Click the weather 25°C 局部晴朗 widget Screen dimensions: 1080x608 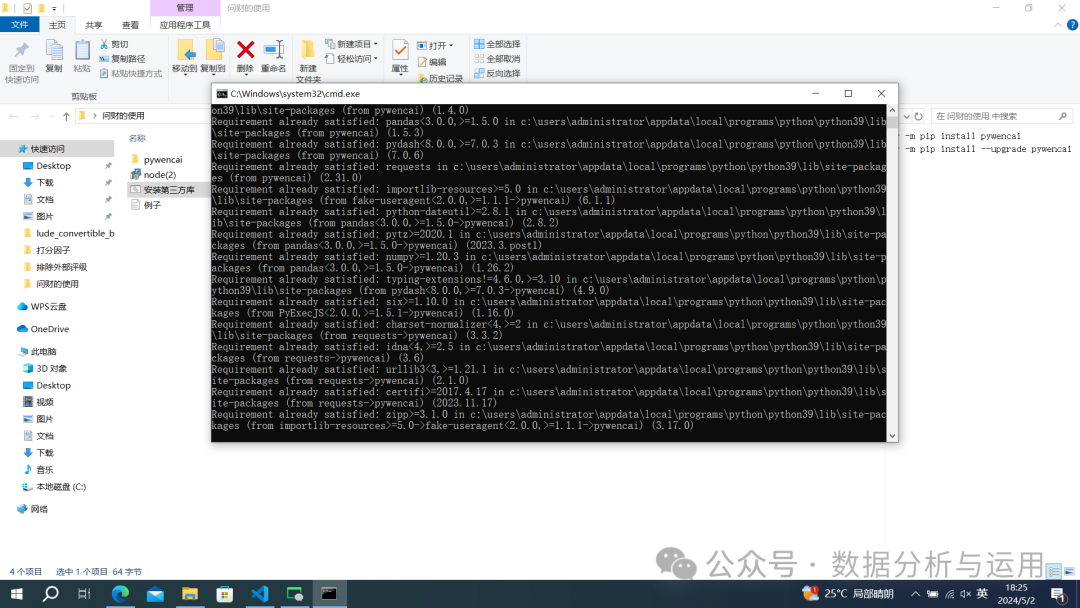(849, 594)
